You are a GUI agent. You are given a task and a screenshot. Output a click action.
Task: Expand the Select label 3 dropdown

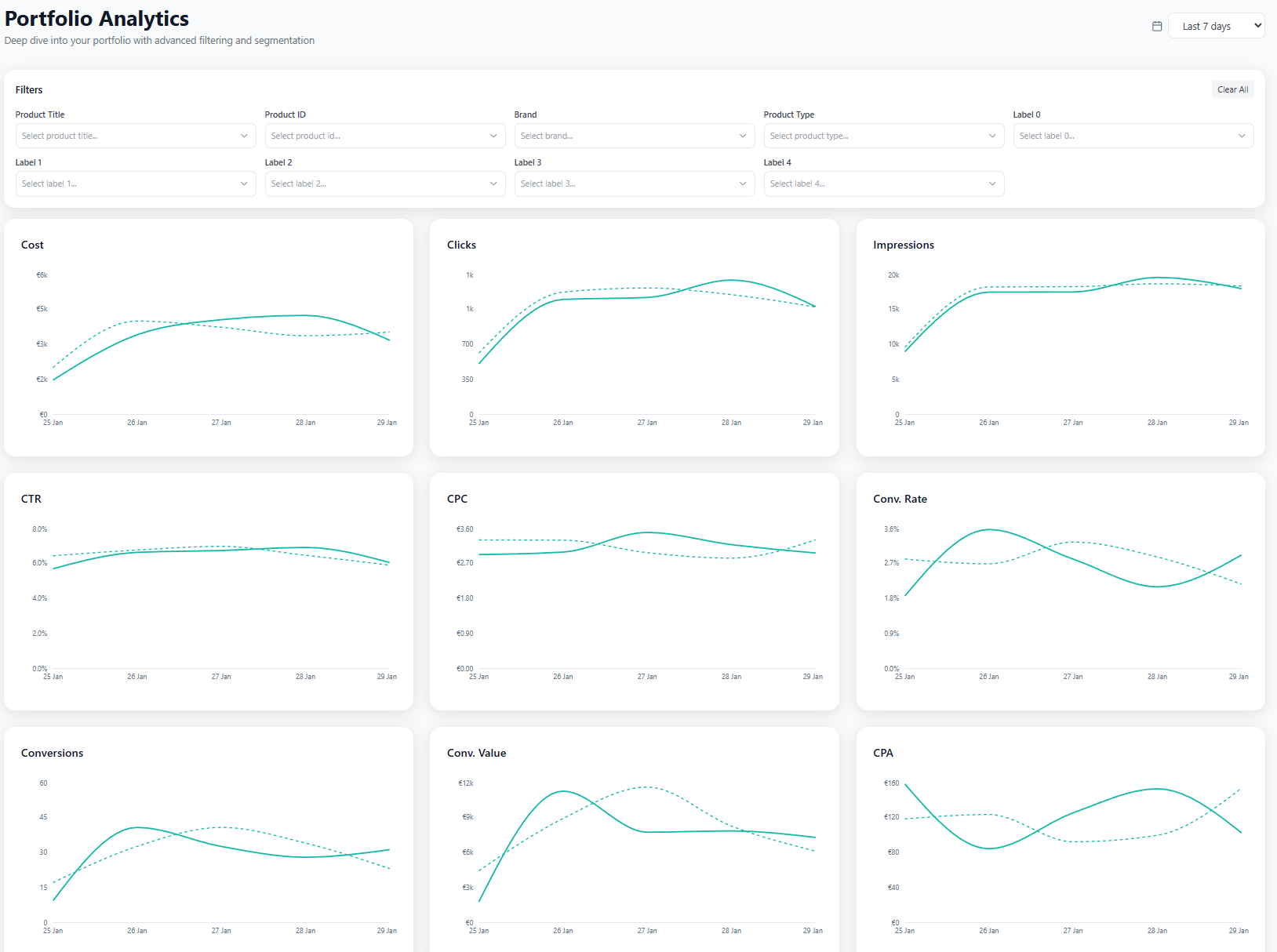point(634,183)
